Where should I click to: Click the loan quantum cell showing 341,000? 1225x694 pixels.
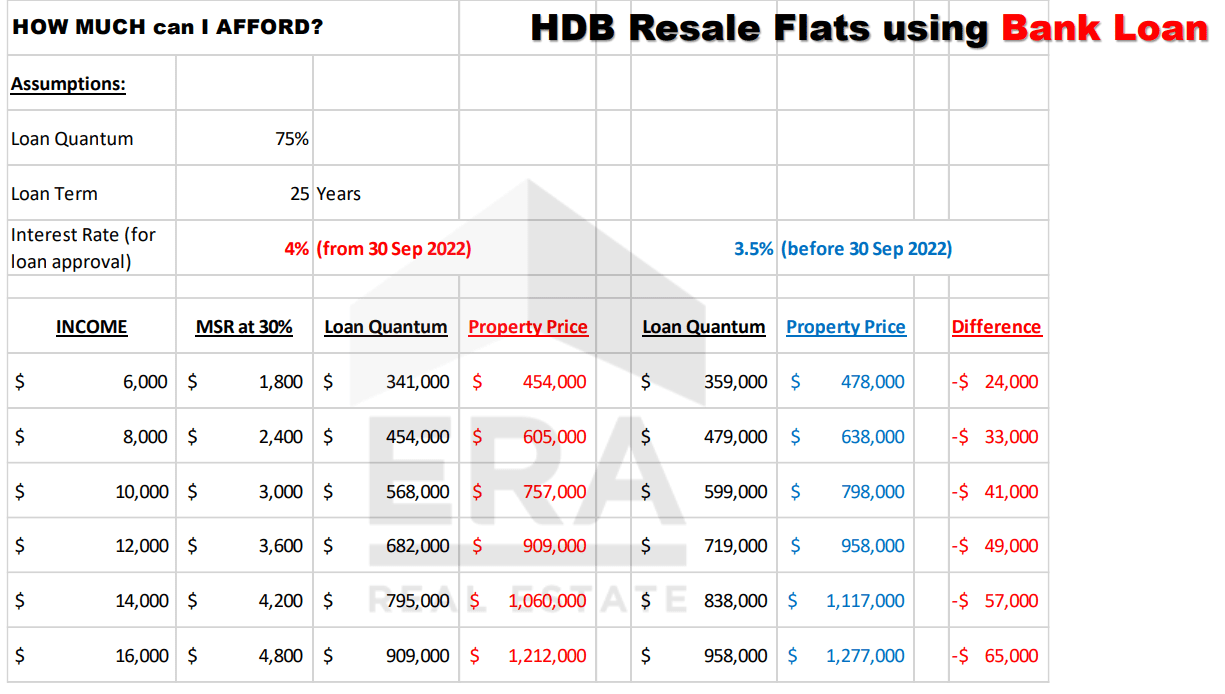pos(417,382)
